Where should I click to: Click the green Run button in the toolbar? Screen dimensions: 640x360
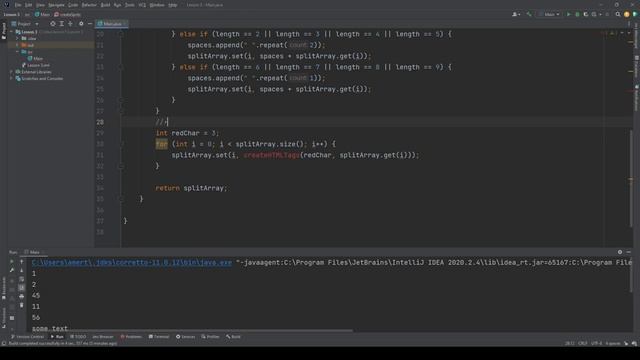[568, 14]
